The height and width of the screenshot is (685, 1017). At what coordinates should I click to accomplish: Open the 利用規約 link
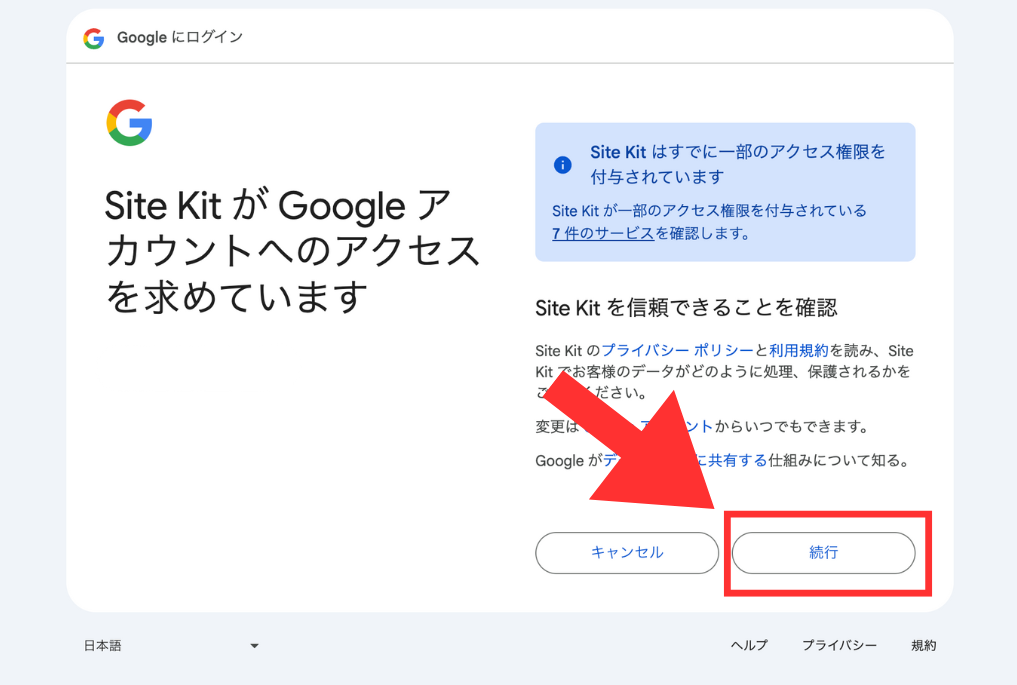(798, 351)
